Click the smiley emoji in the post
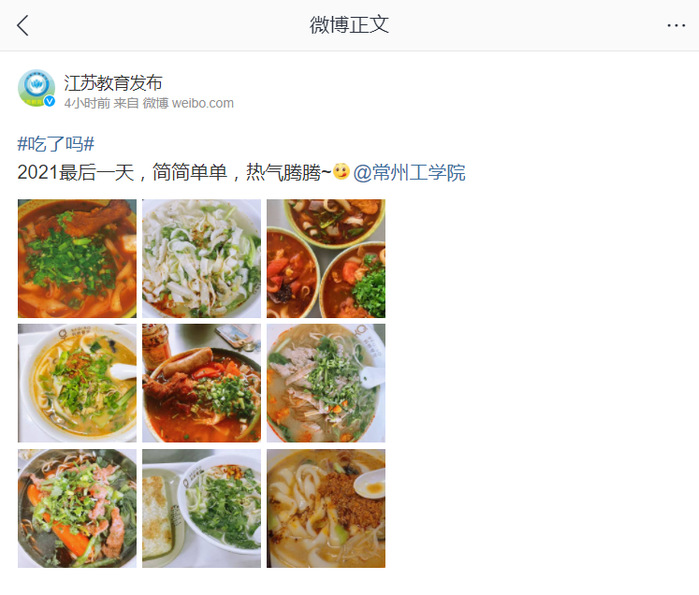 (341, 172)
